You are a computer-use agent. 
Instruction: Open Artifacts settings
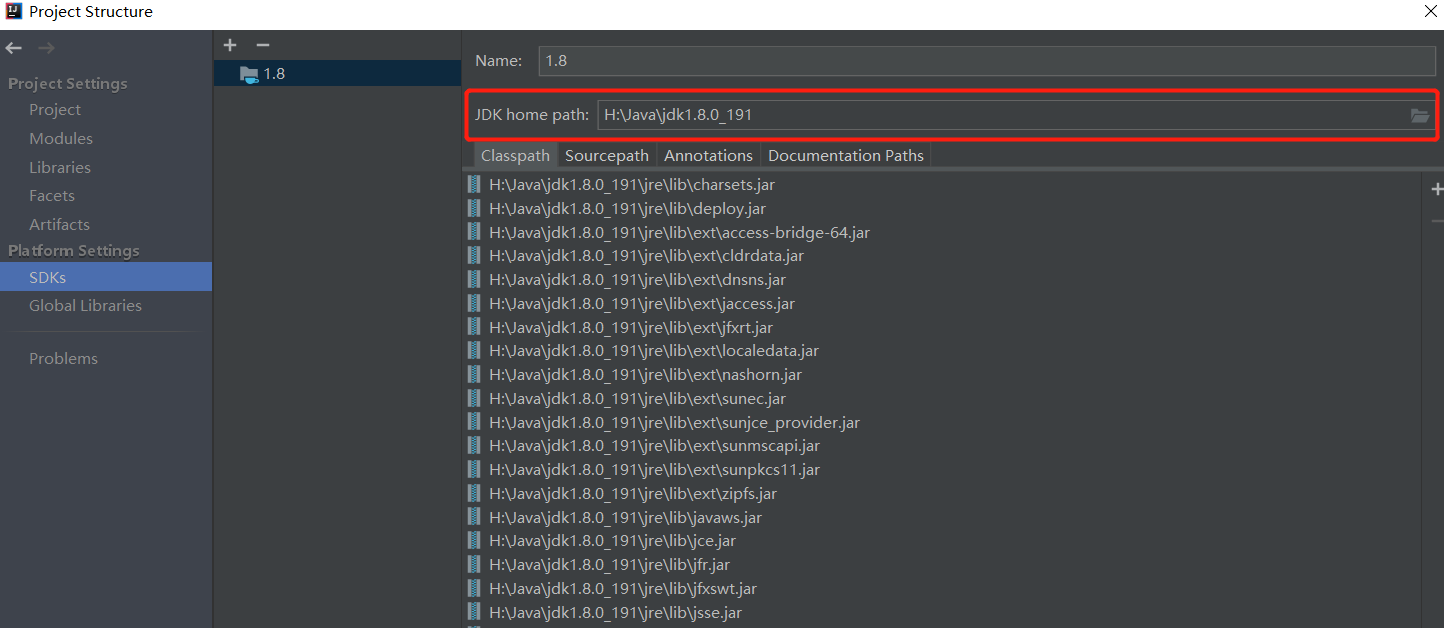pyautogui.click(x=59, y=225)
